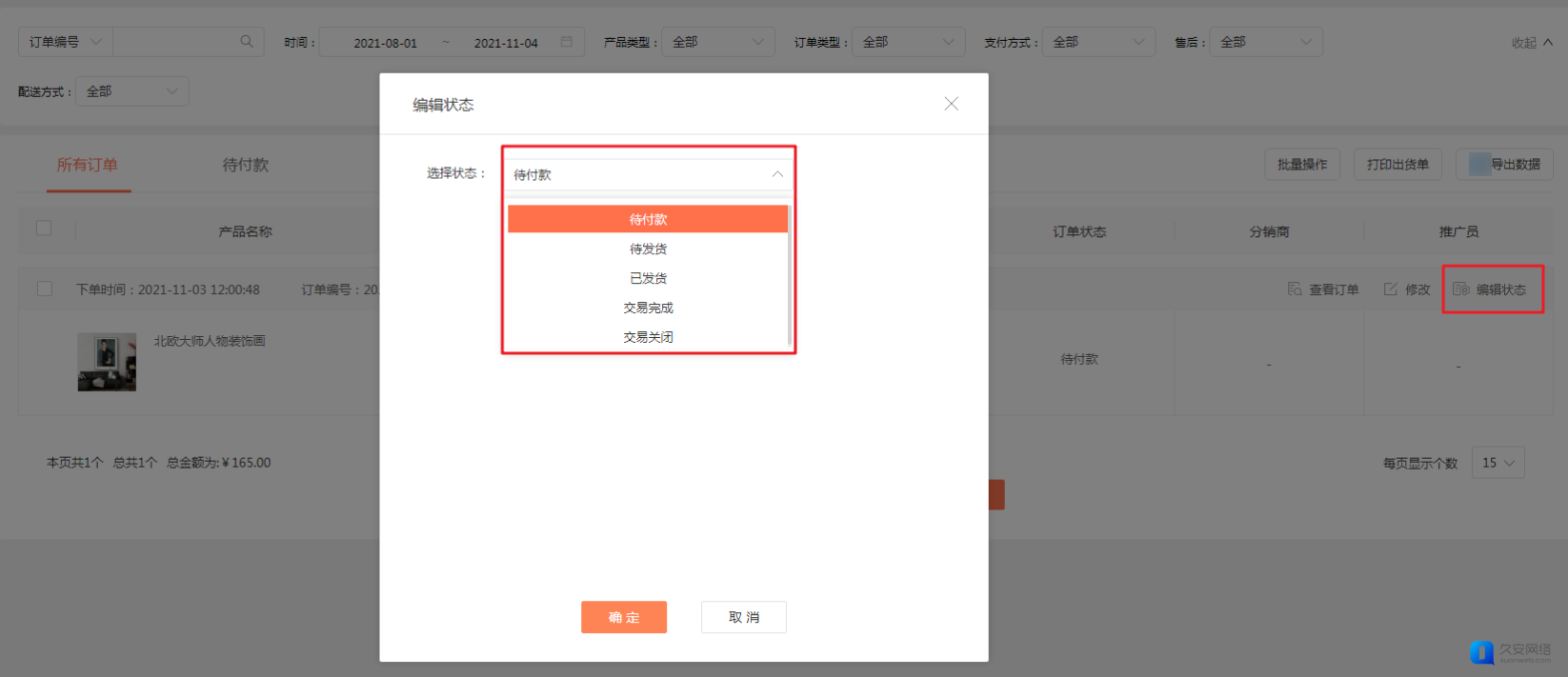Click the 修改 edit pencil icon
This screenshot has width=1568, height=677.
point(1391,289)
